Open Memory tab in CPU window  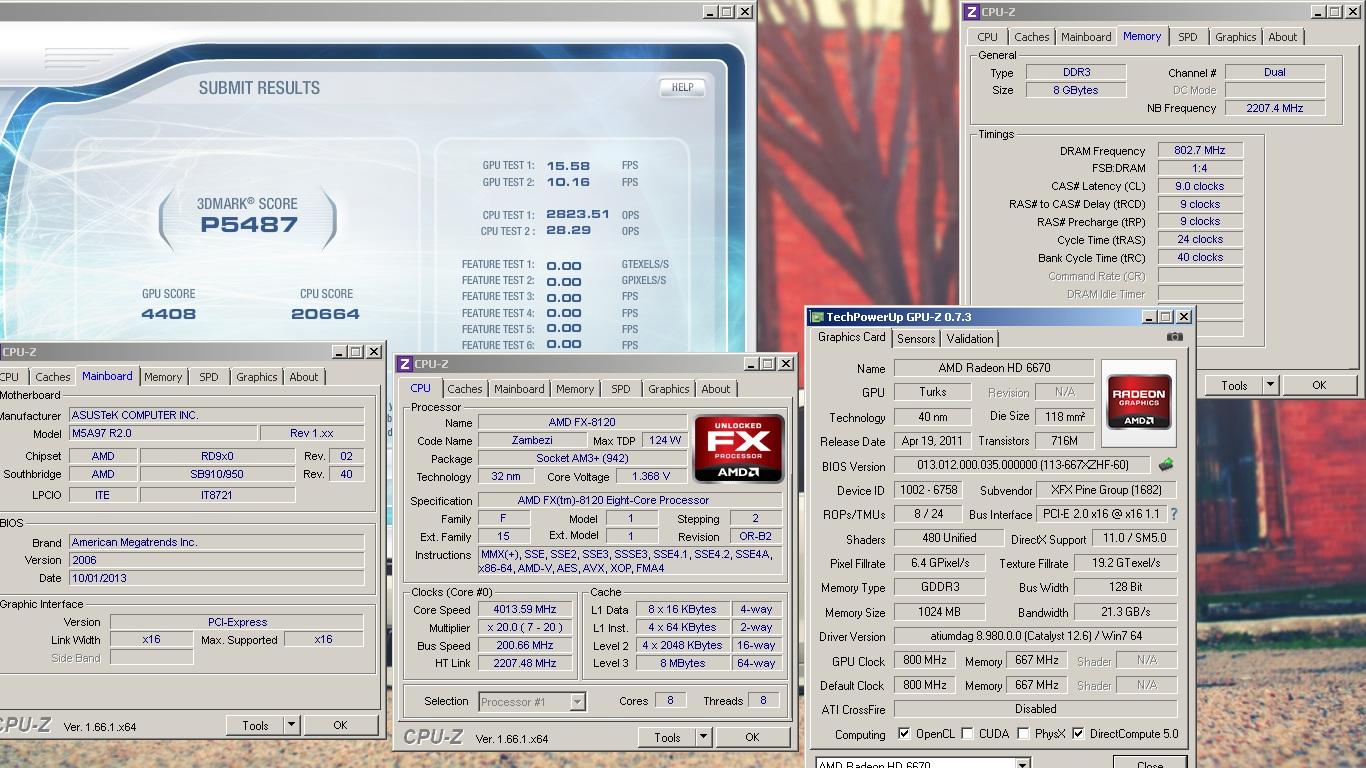click(x=574, y=389)
